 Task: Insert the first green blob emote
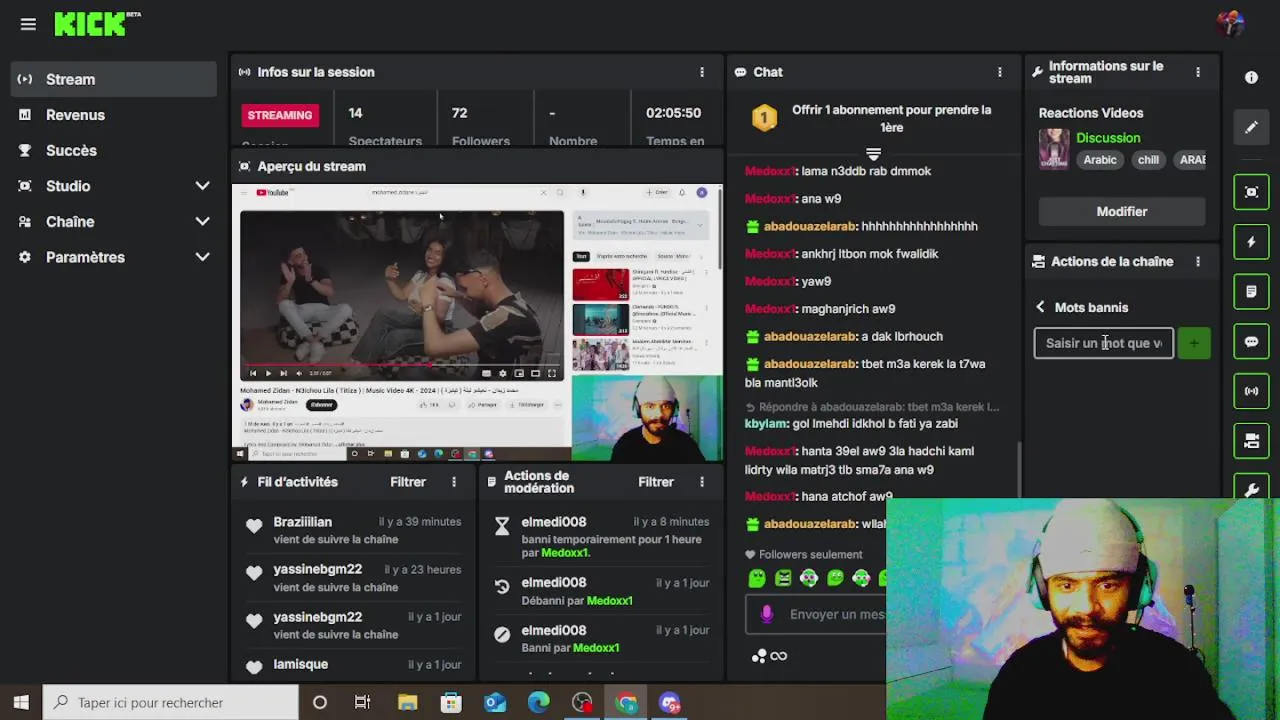(x=757, y=578)
